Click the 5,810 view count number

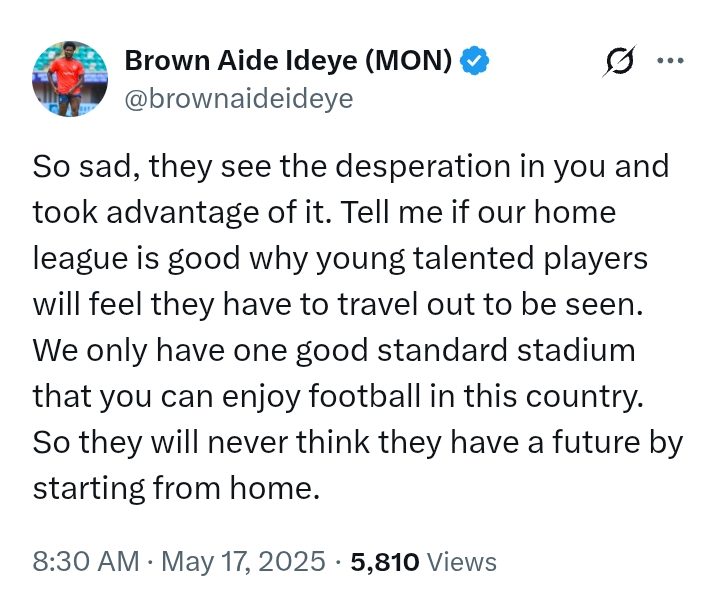[x=385, y=561]
